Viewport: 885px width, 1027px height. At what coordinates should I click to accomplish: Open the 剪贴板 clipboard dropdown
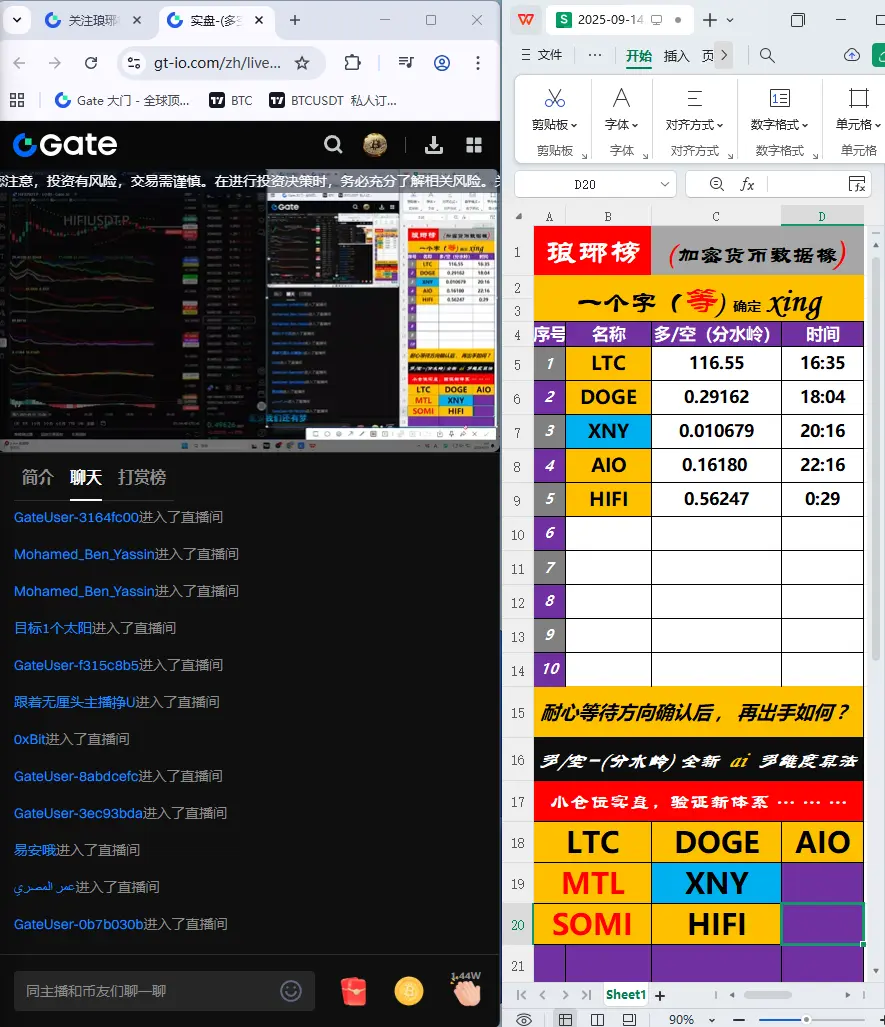554,124
